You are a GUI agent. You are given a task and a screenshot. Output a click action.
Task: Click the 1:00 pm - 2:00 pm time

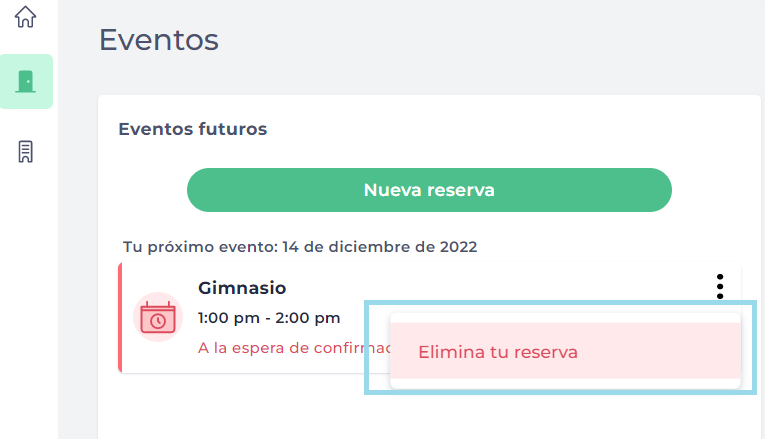pos(269,318)
